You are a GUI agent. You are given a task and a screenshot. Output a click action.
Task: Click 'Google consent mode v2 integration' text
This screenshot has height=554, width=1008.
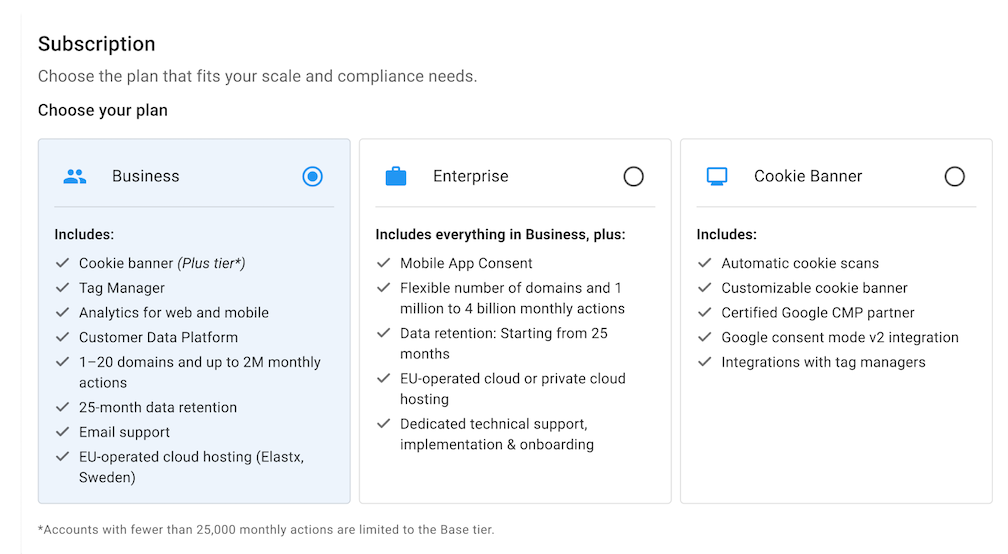click(x=840, y=337)
